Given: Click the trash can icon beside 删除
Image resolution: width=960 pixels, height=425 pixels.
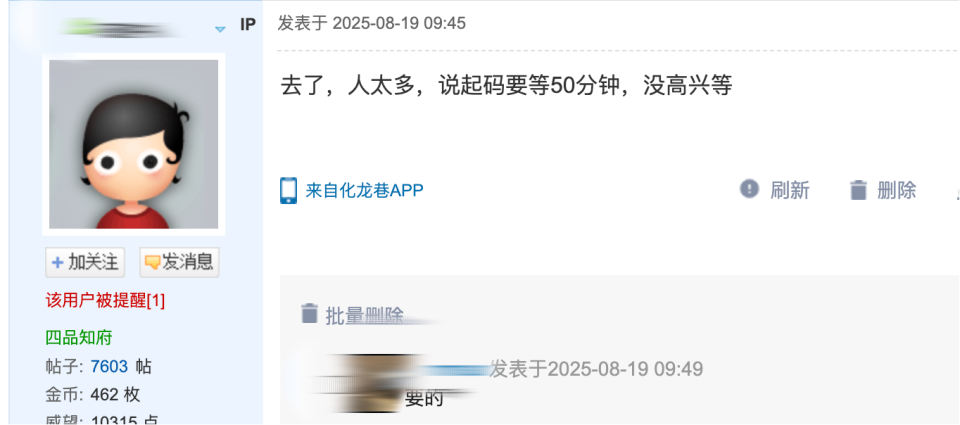Looking at the screenshot, I should [858, 190].
